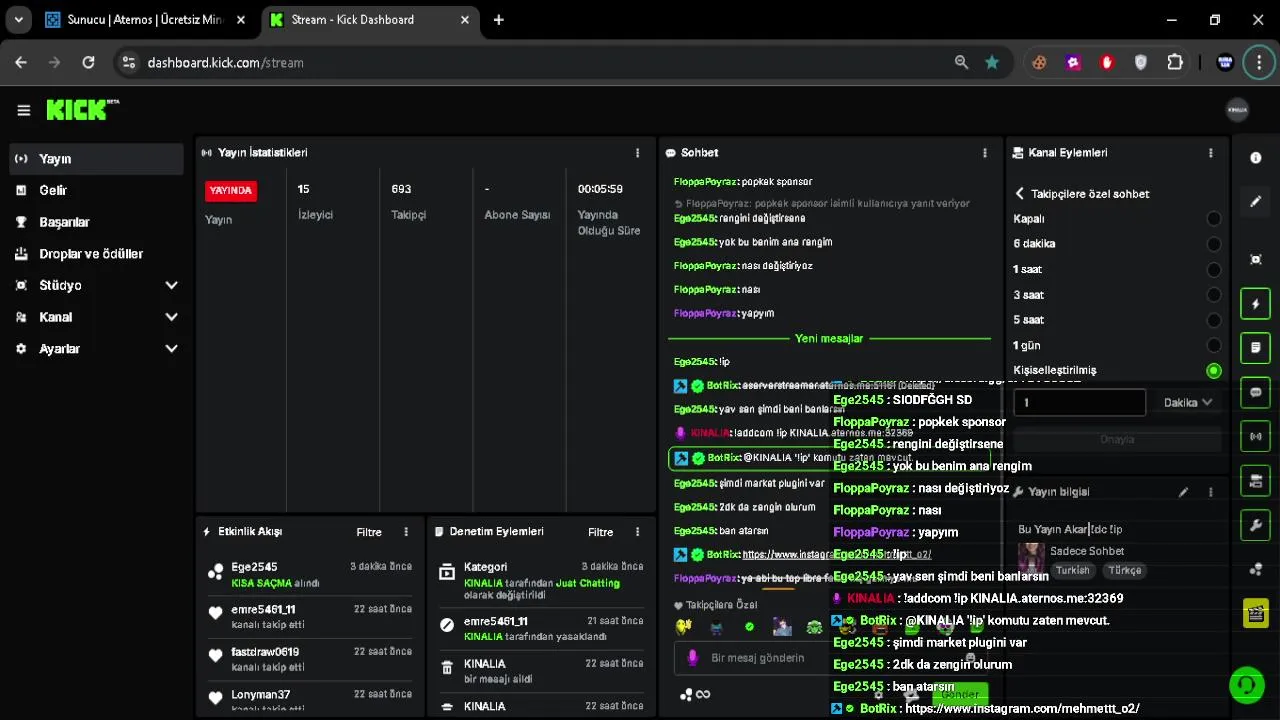Open the Chrome extensions puzzle icon
The height and width of the screenshot is (720, 1280).
(x=1175, y=62)
